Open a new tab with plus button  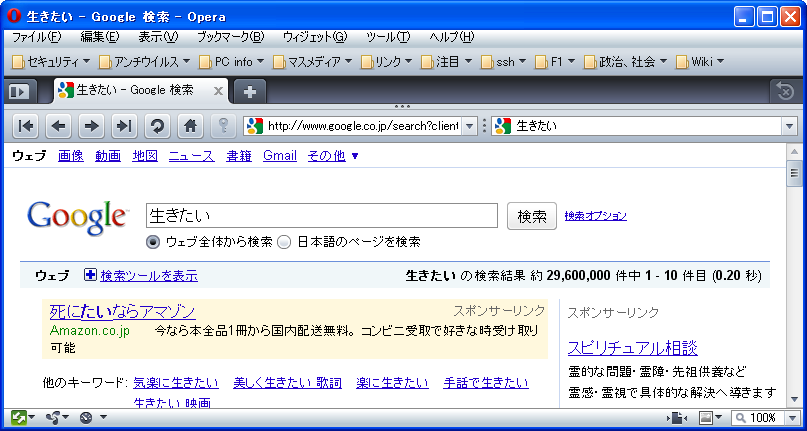[250, 92]
